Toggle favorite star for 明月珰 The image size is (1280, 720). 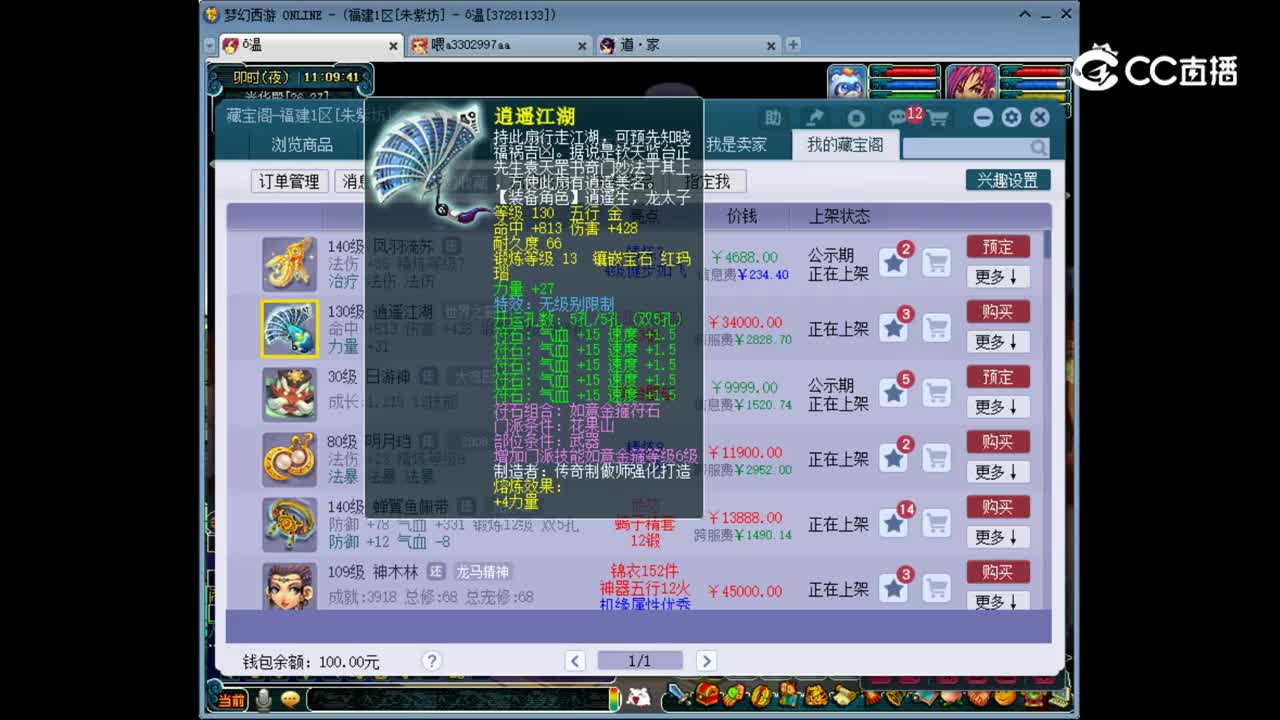pyautogui.click(x=893, y=458)
